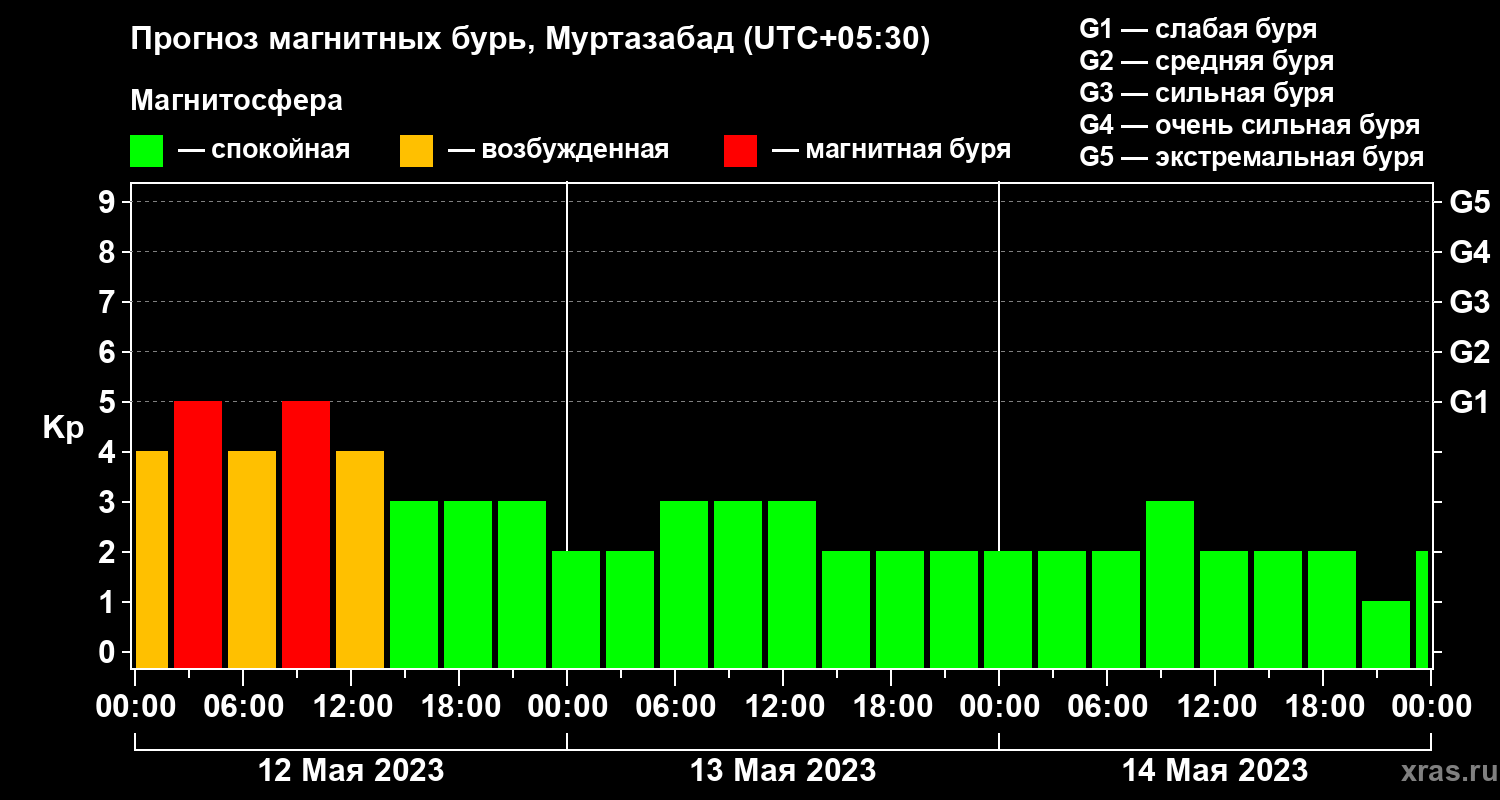Click the '12:00' time label under 14 Мая
Screen dimensions: 1500x800
point(1215,706)
